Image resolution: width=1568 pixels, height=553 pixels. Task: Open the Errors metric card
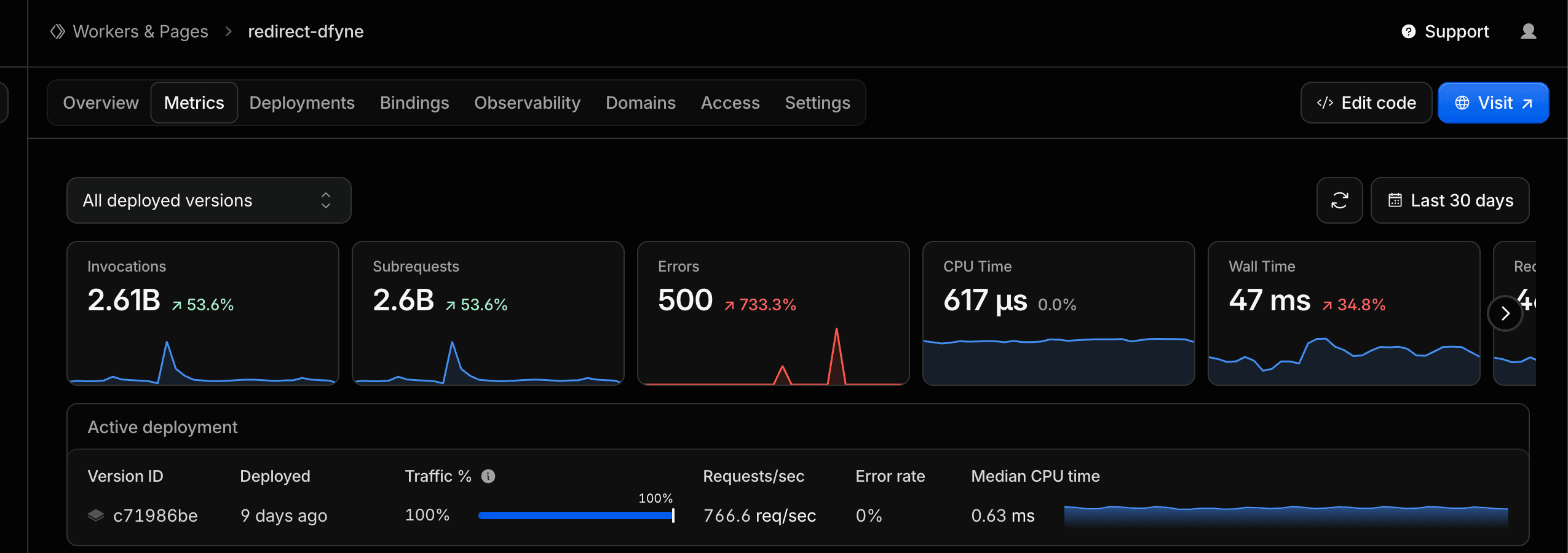pyautogui.click(x=774, y=313)
